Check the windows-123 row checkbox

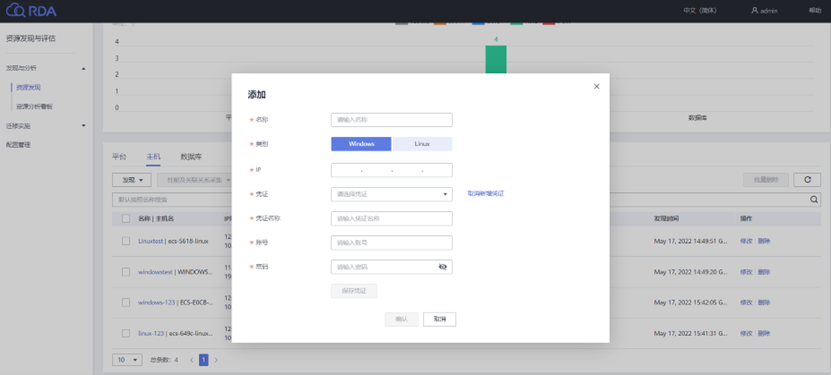126,302
